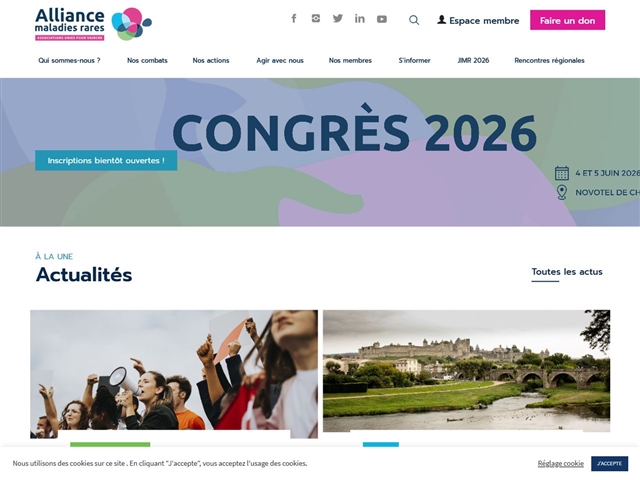Open the Agir avec nous menu
Viewport: 640px width, 480px height.
(x=280, y=60)
